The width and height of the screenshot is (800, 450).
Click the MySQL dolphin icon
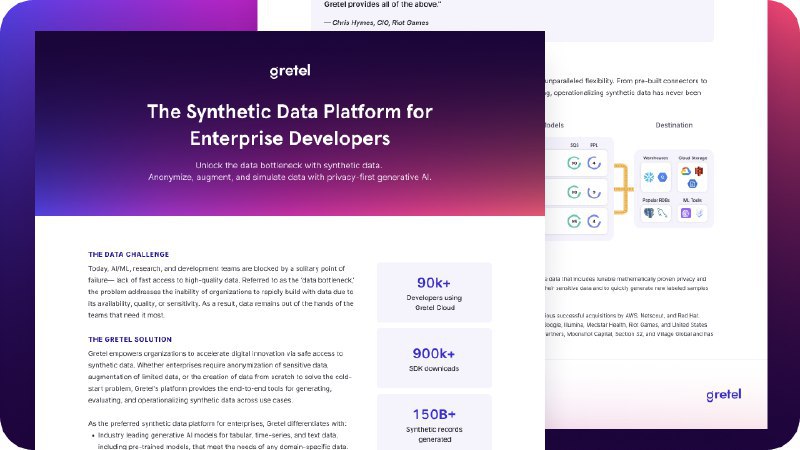[x=662, y=213]
